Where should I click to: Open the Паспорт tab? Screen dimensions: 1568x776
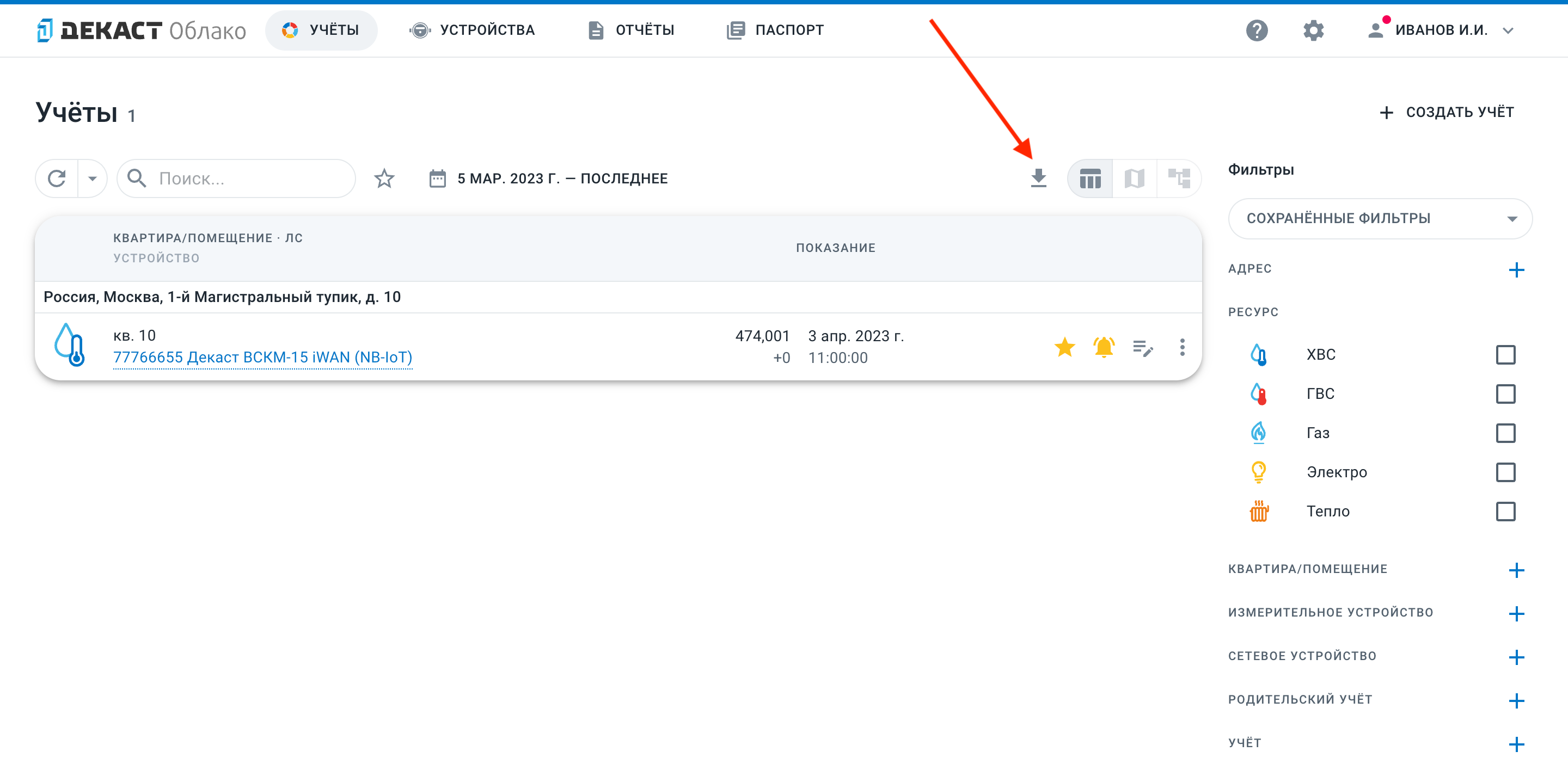pyautogui.click(x=775, y=30)
